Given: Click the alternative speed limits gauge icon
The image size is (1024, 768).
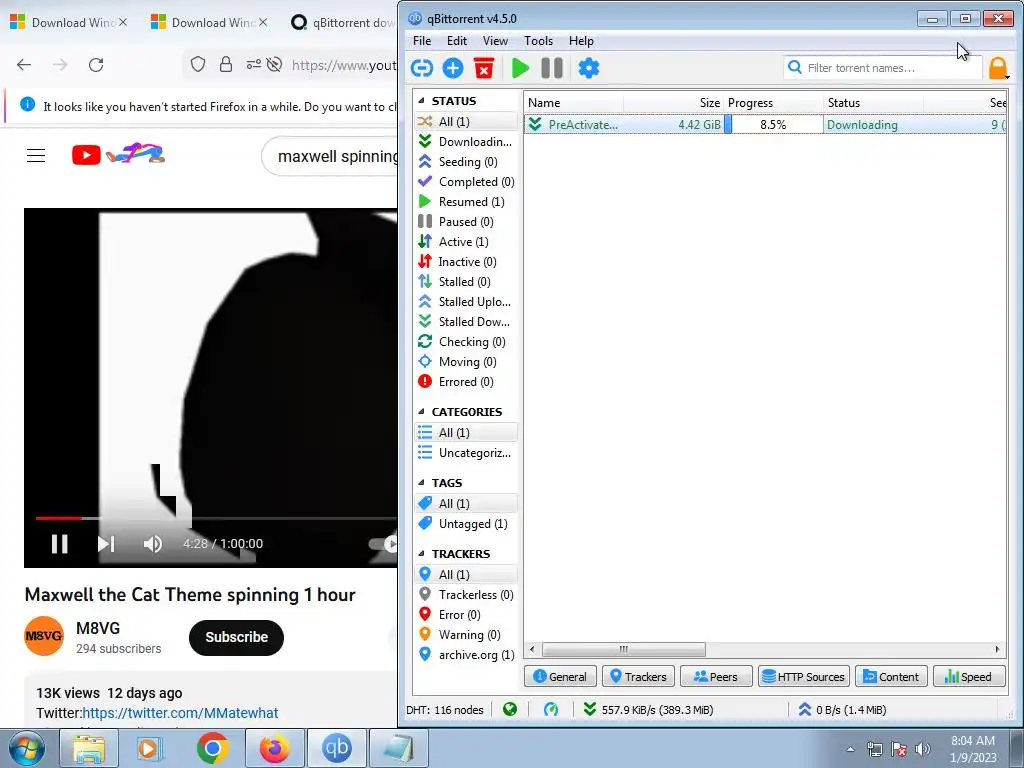Looking at the screenshot, I should click(x=551, y=709).
